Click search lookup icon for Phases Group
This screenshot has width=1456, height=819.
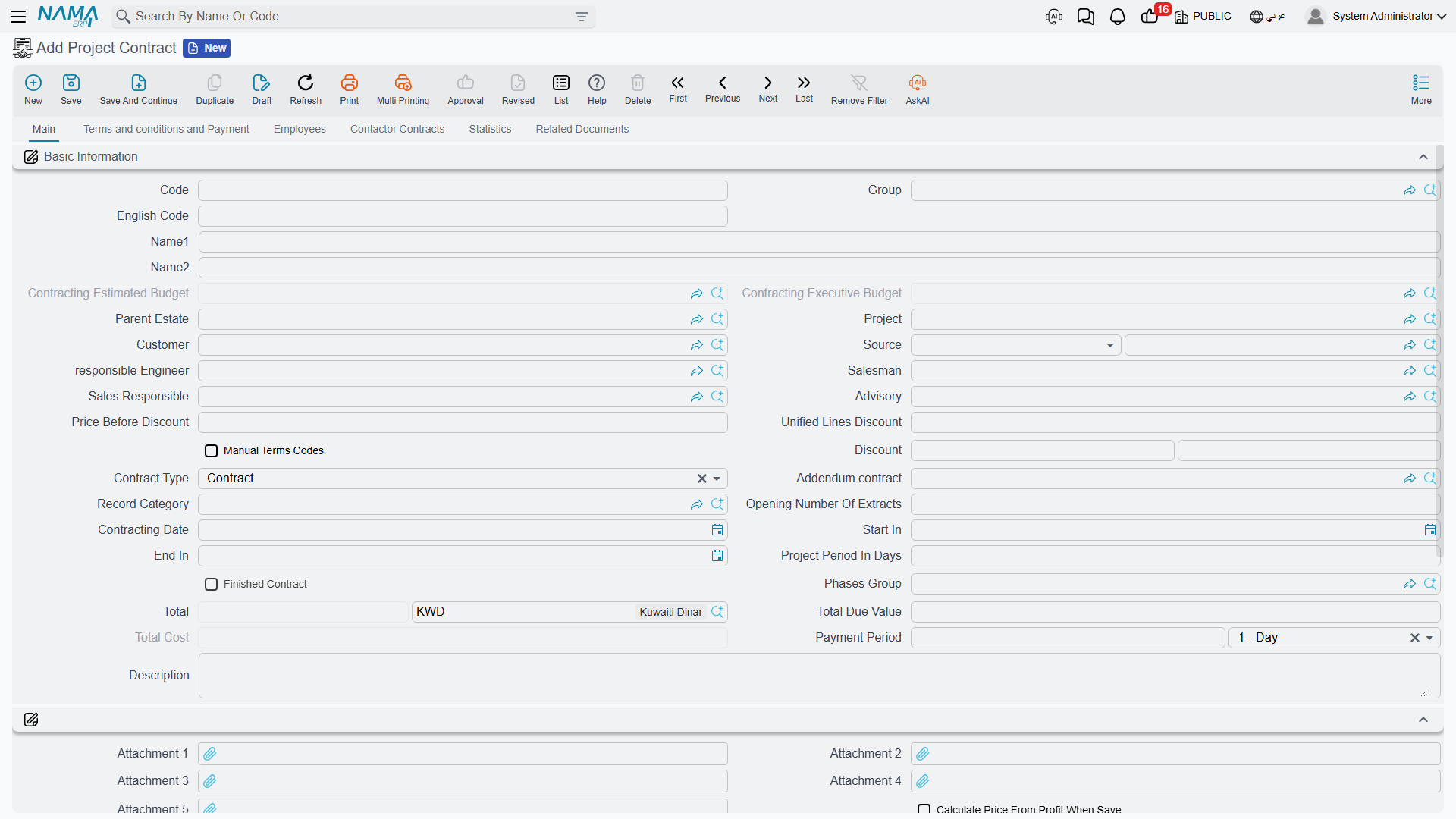(1430, 584)
